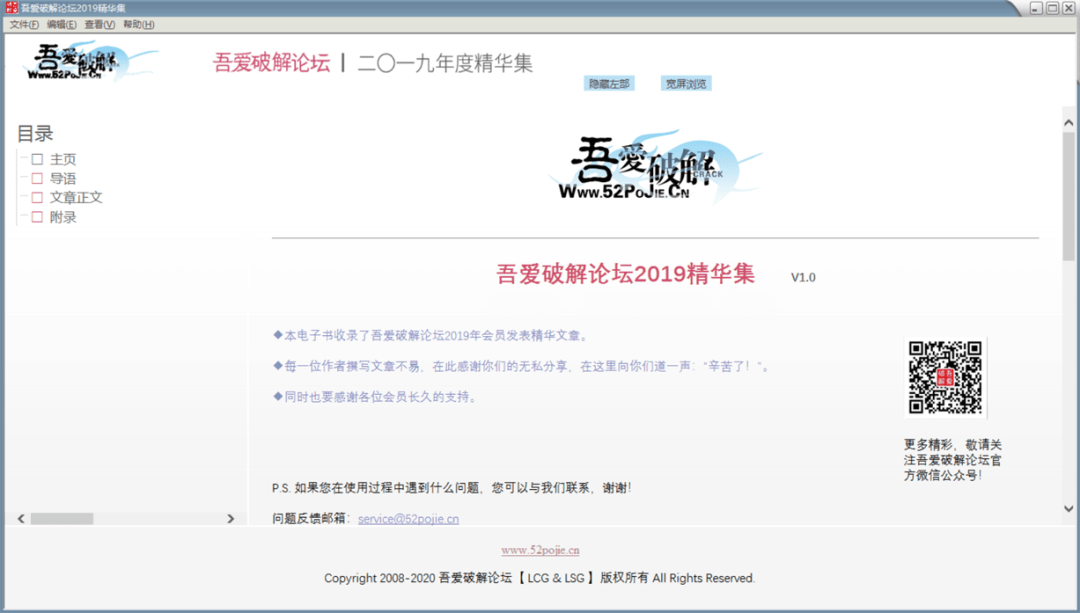The height and width of the screenshot is (613, 1080).
Task: Select 文章正文 in the directory tree
Action: [x=76, y=198]
